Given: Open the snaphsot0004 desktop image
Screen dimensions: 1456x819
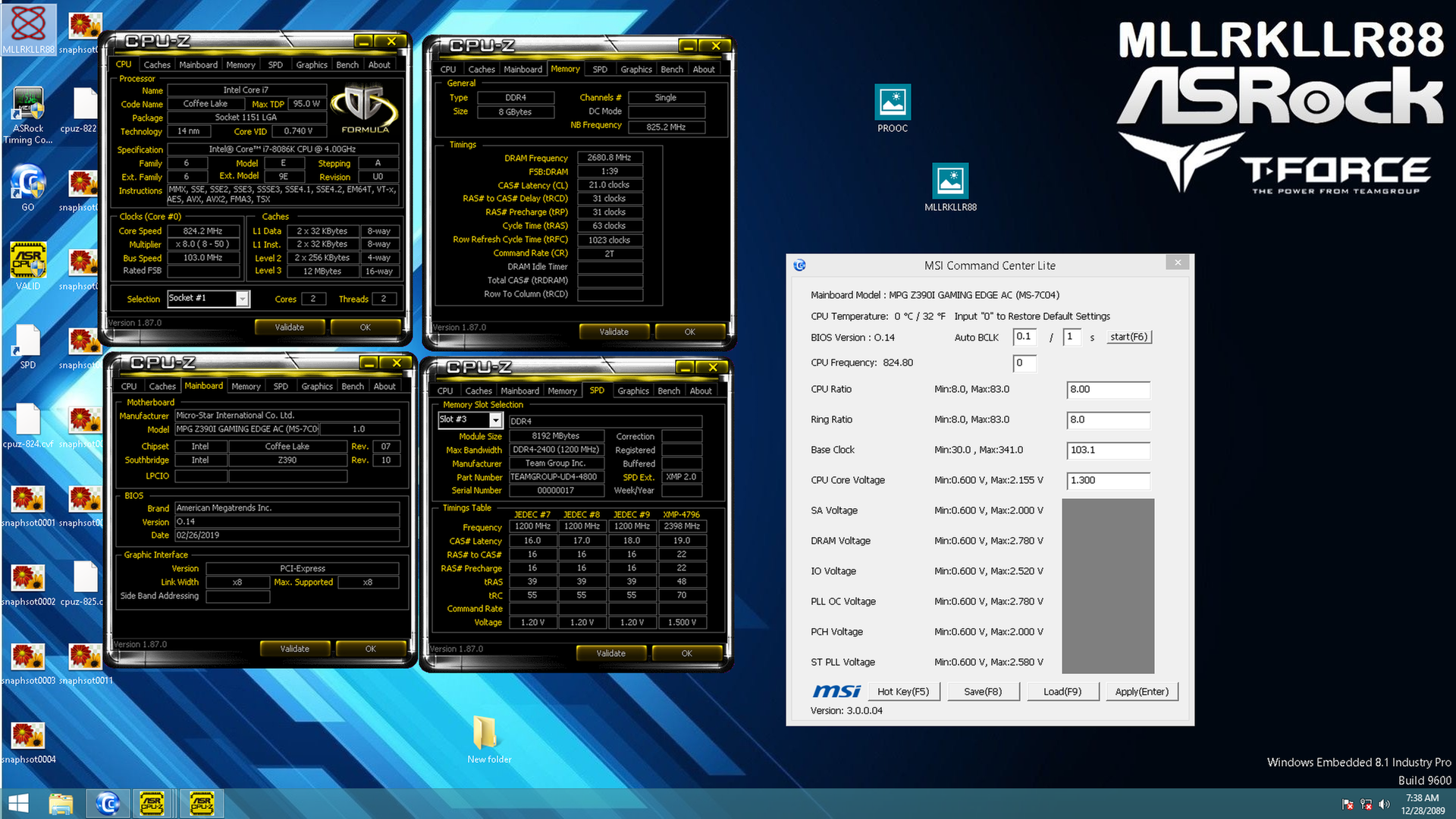Looking at the screenshot, I should (28, 742).
